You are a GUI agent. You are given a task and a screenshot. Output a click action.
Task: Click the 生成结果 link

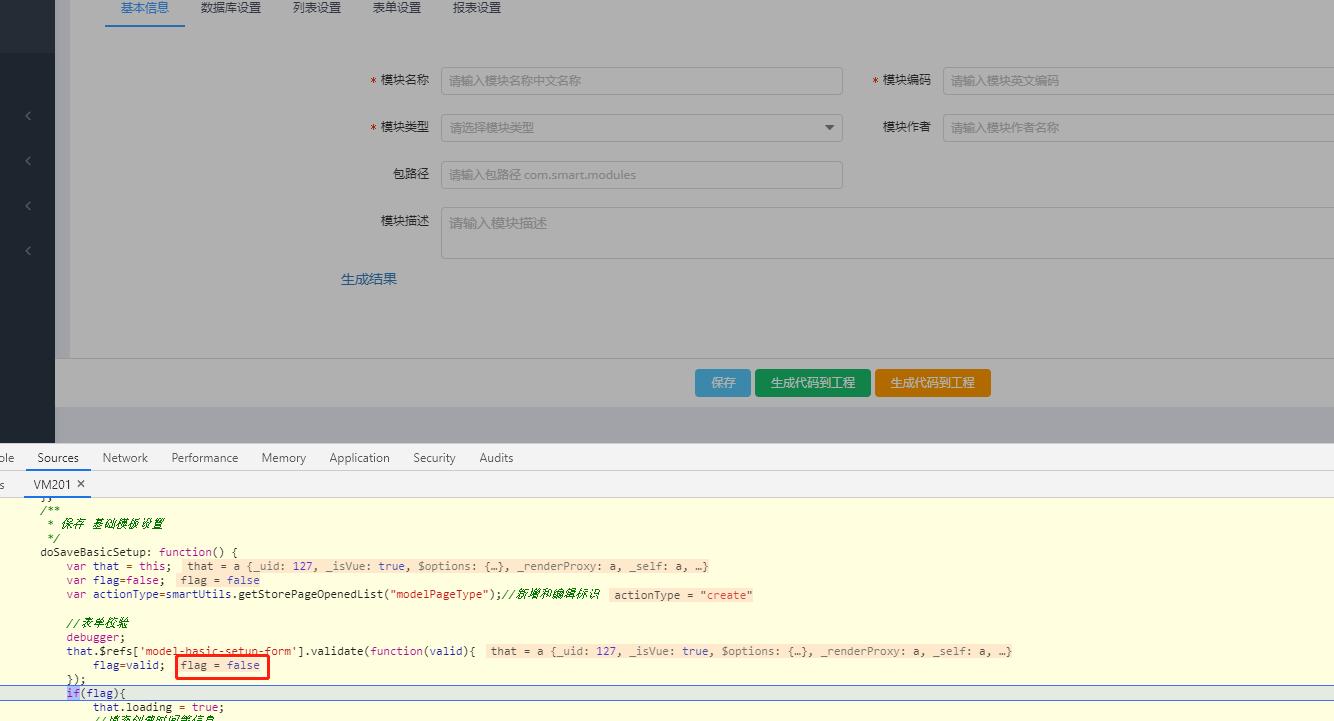369,280
